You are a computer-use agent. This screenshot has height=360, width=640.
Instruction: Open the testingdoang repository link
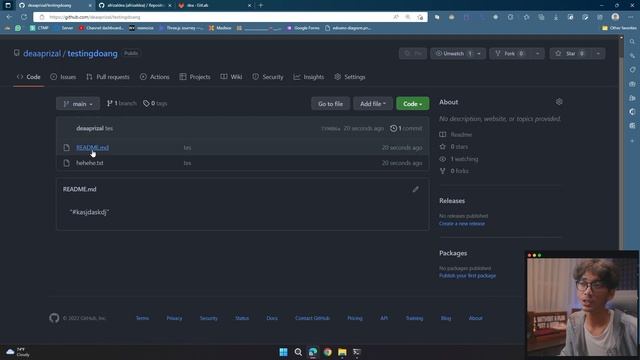point(92,53)
